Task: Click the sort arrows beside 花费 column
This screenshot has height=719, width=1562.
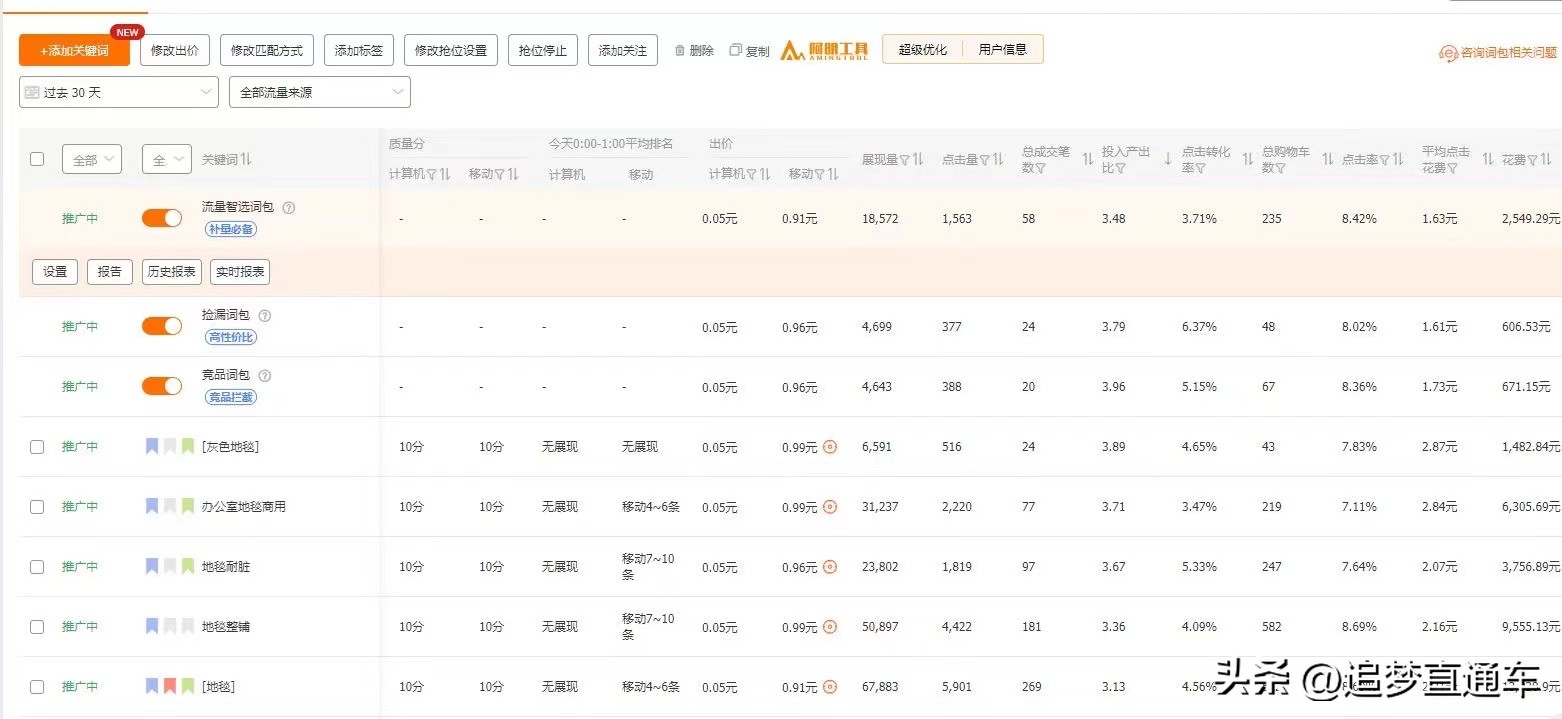Action: (1545, 159)
